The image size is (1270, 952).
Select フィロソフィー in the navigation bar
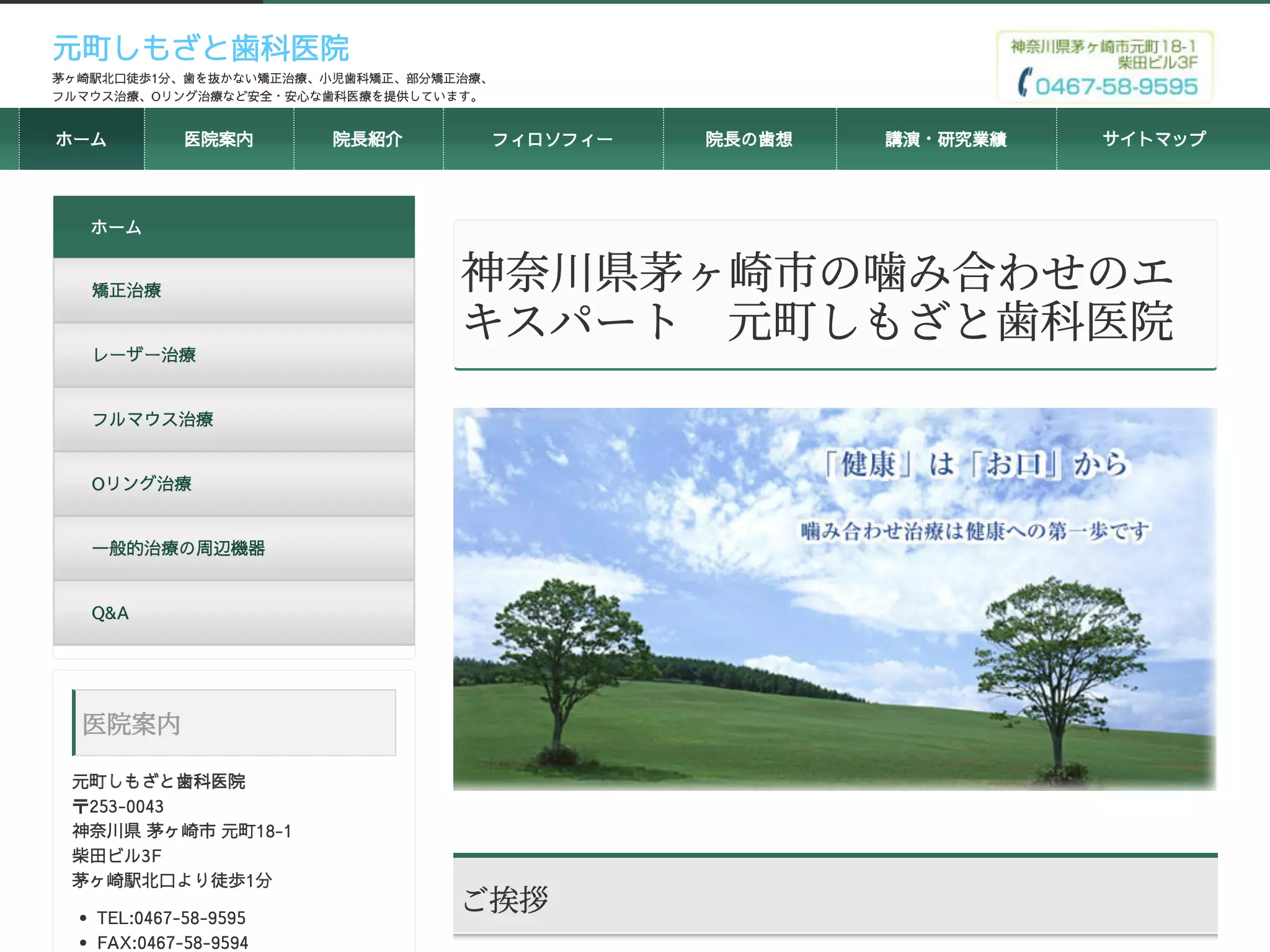pos(553,139)
